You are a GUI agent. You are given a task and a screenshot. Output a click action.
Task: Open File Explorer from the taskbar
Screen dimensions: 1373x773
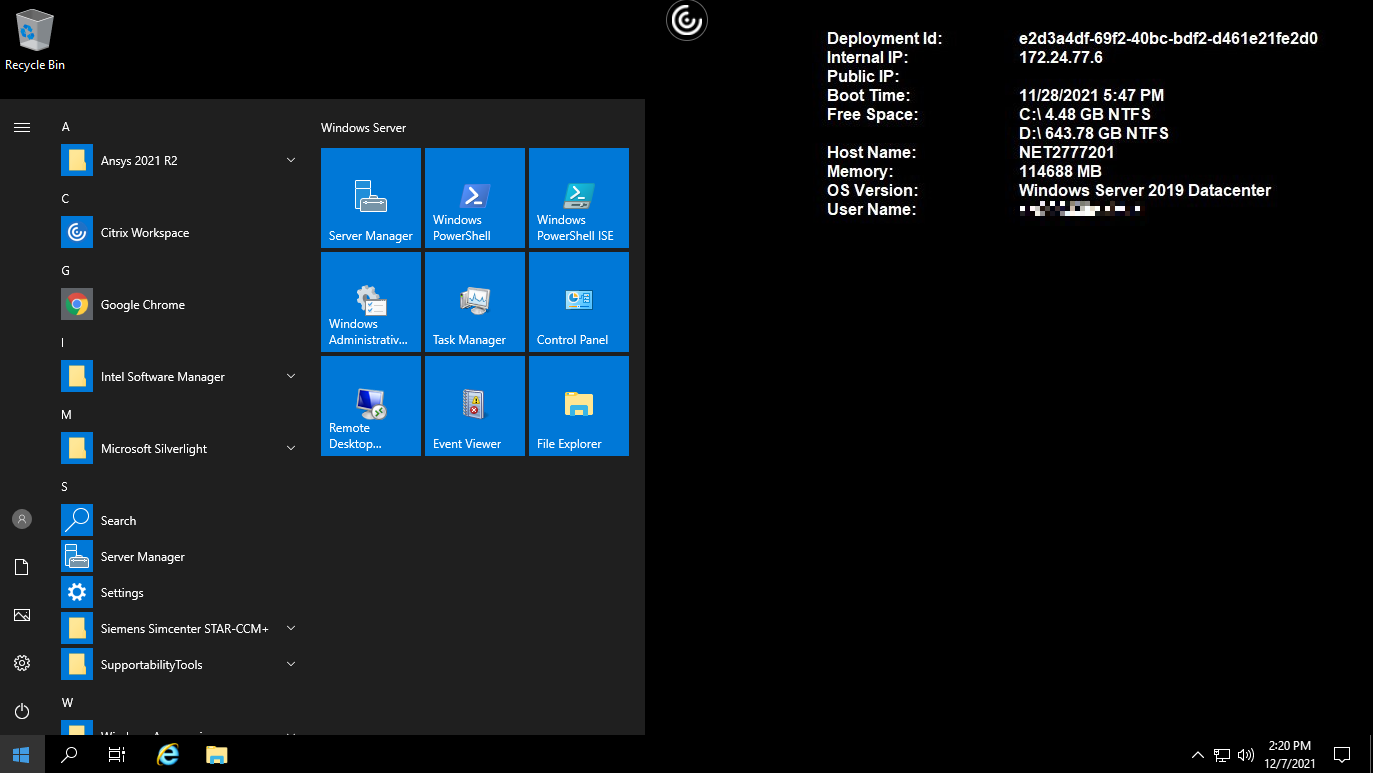(217, 754)
